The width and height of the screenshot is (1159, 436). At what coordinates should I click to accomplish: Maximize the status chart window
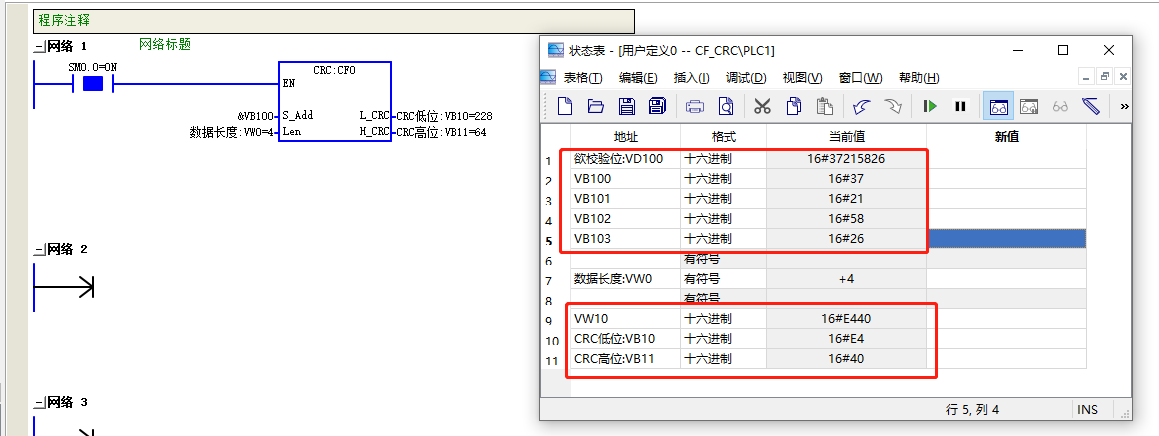1063,50
